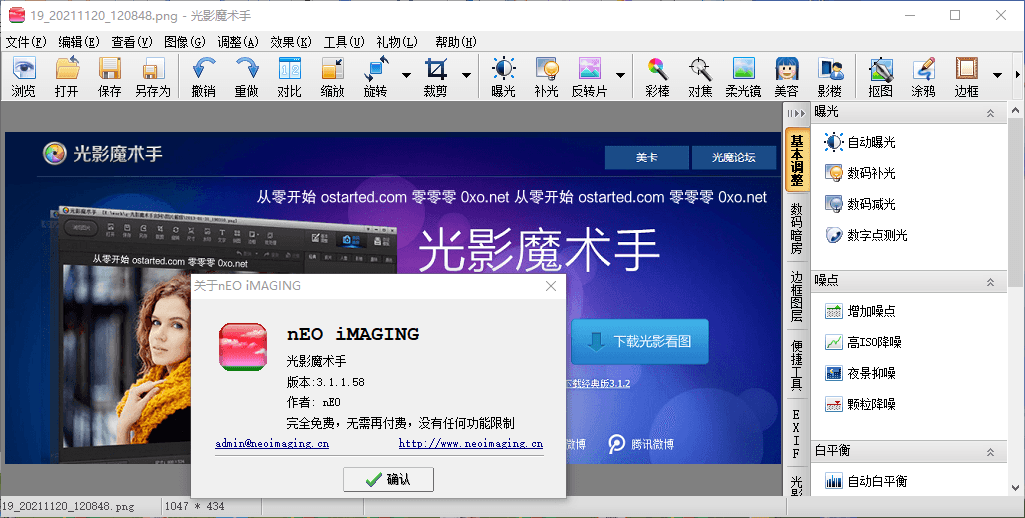Open the 边框 frame tool
The height and width of the screenshot is (518, 1025).
(x=967, y=77)
